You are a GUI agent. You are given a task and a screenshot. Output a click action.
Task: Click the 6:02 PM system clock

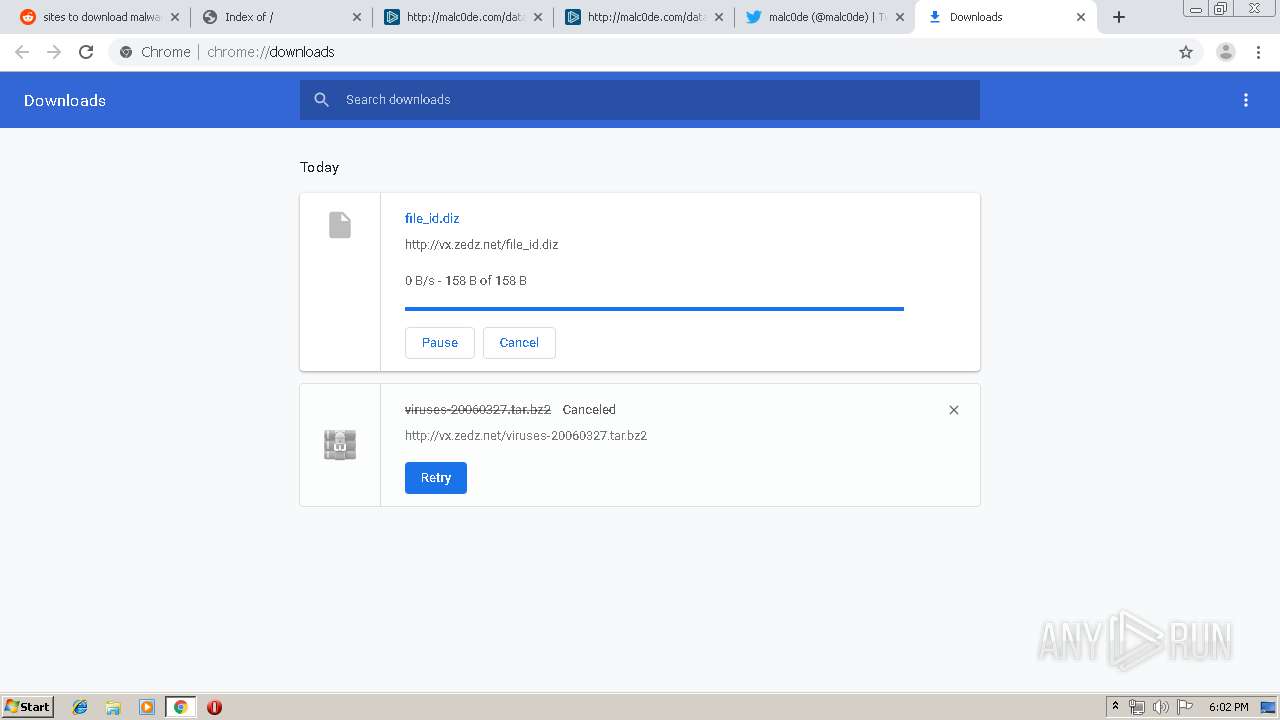[x=1228, y=707]
